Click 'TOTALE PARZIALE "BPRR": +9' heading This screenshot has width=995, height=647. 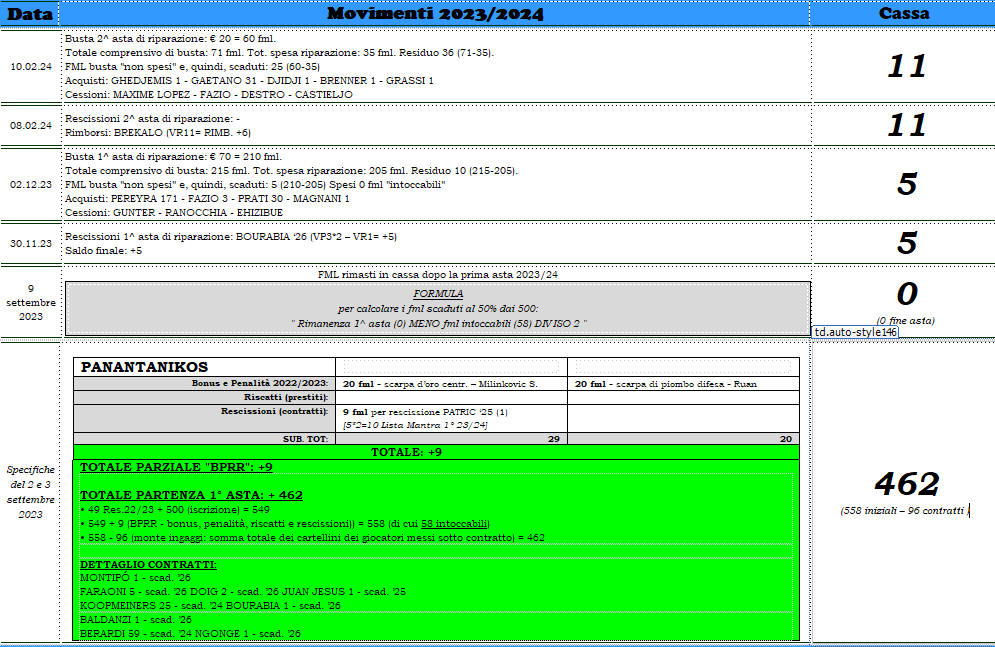coord(176,467)
